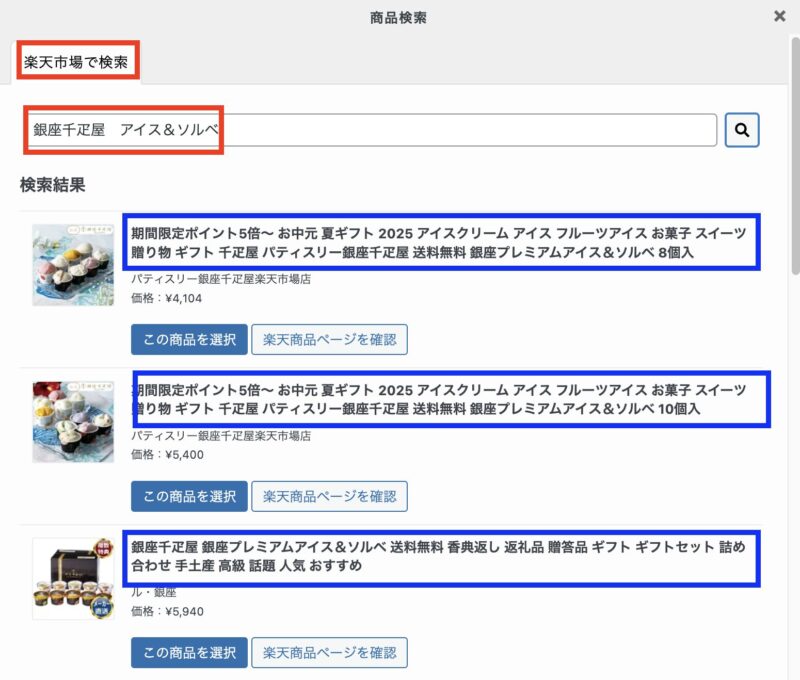
Task: Click the 検索結果 heading
Action: [53, 185]
